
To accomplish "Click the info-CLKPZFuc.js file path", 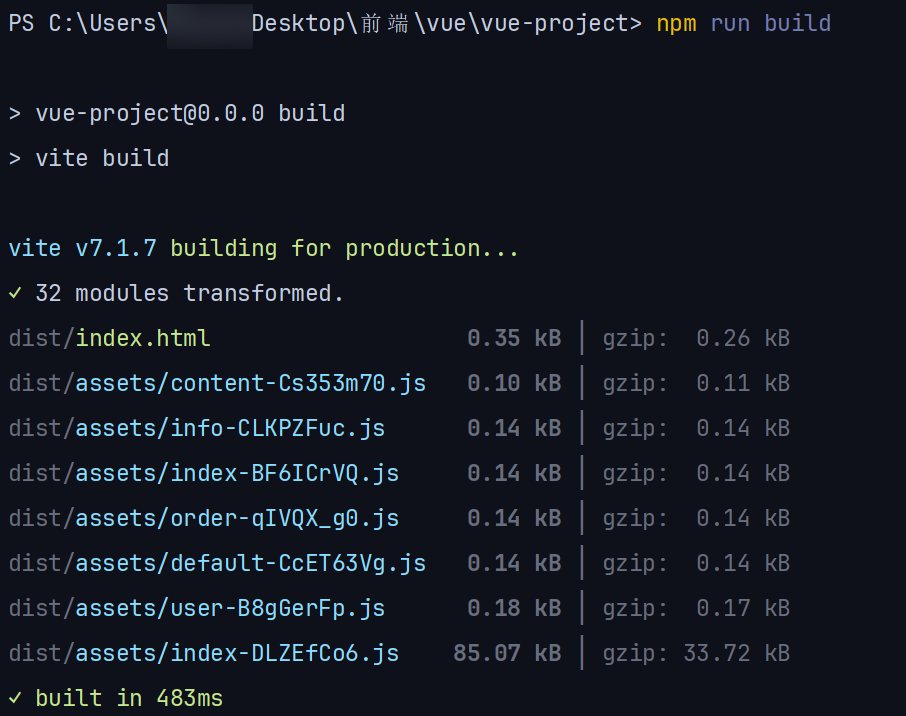I will point(197,428).
